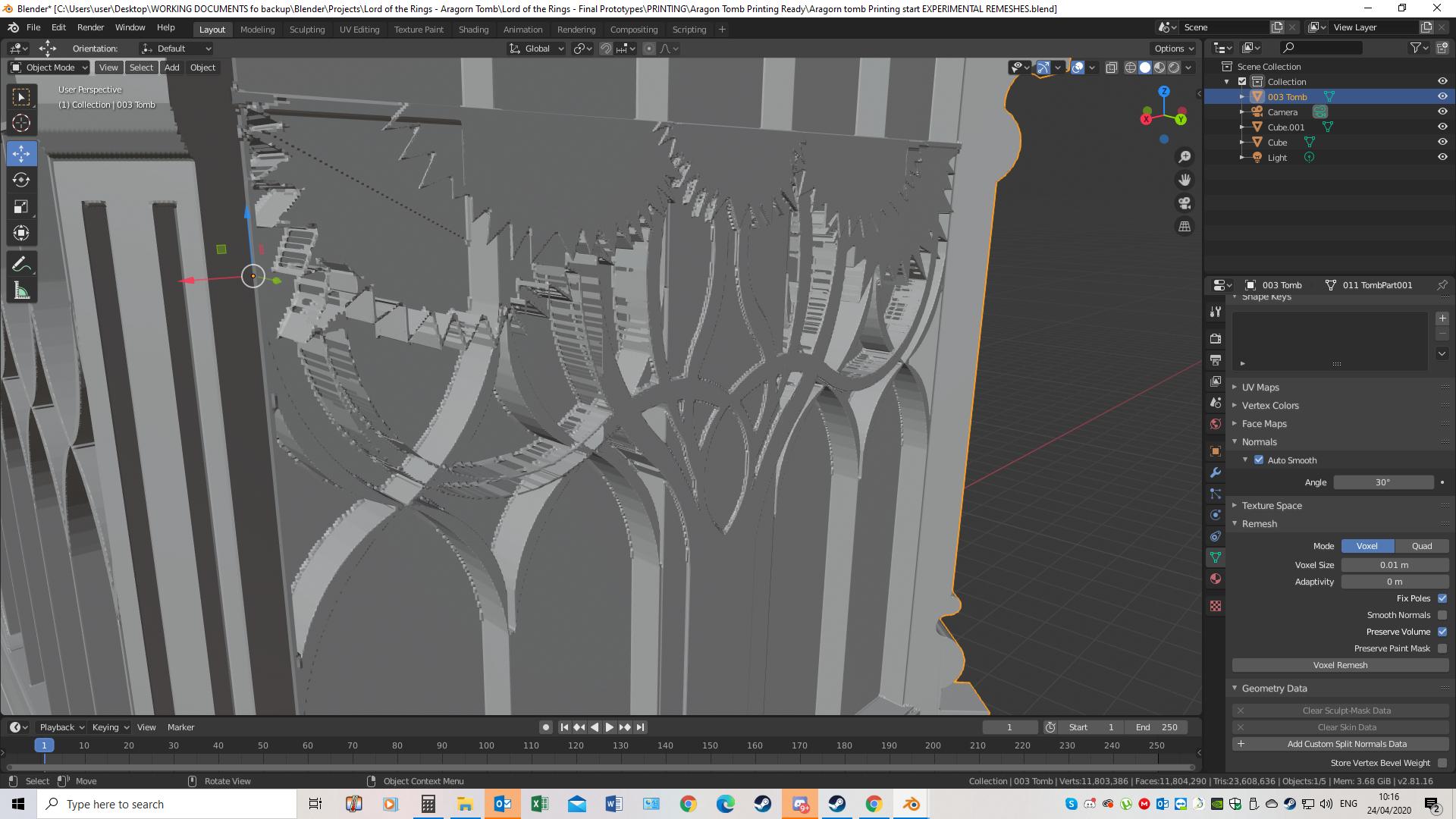Open the Render menu
Viewport: 1456px width, 819px height.
pos(90,27)
